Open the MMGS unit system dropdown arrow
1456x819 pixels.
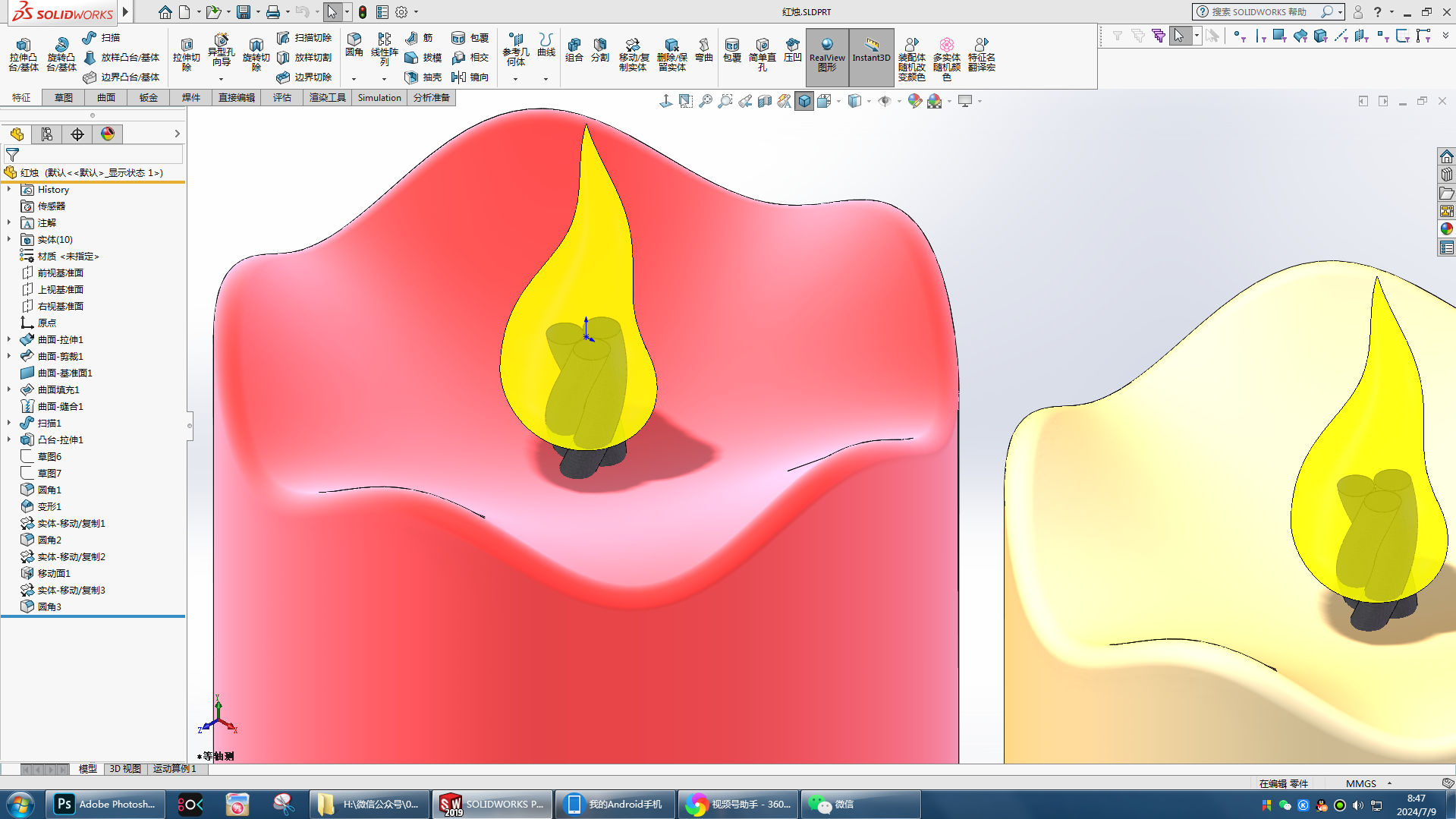(1390, 783)
